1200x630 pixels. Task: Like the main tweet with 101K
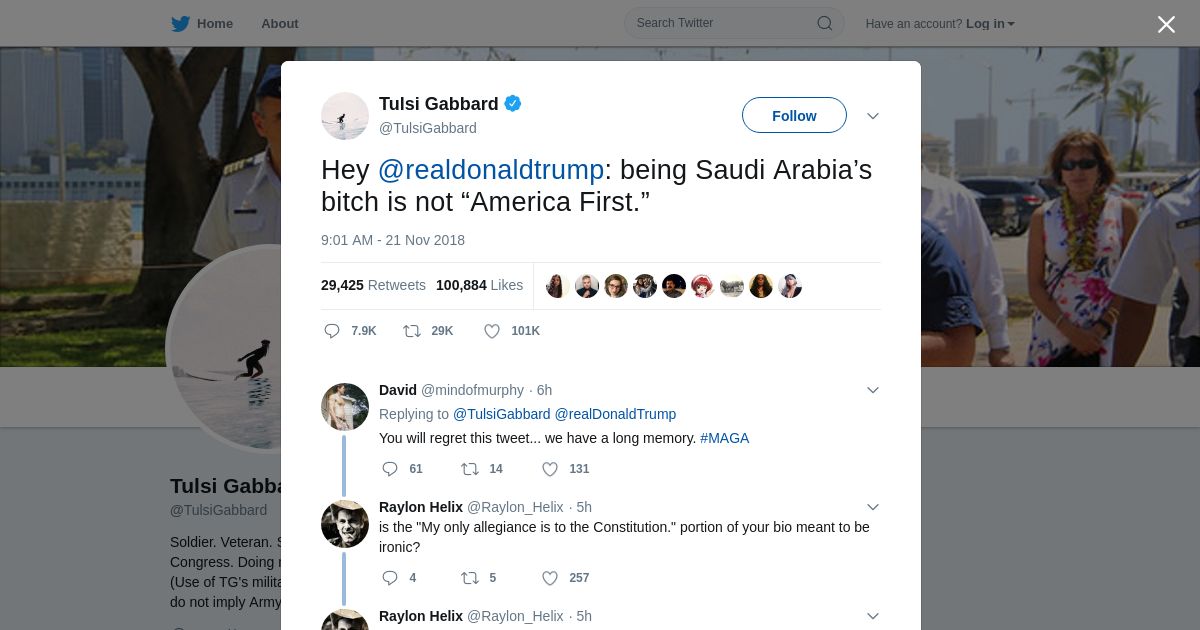coord(492,331)
